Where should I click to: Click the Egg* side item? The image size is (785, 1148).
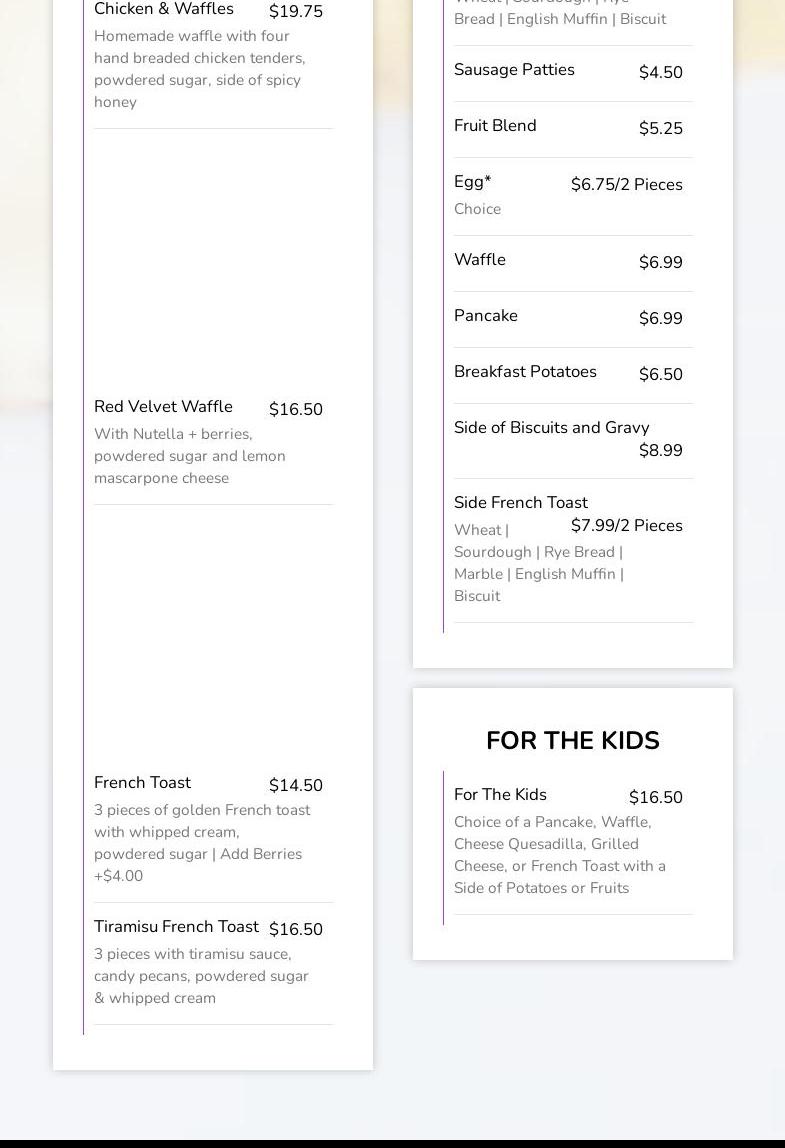(472, 182)
